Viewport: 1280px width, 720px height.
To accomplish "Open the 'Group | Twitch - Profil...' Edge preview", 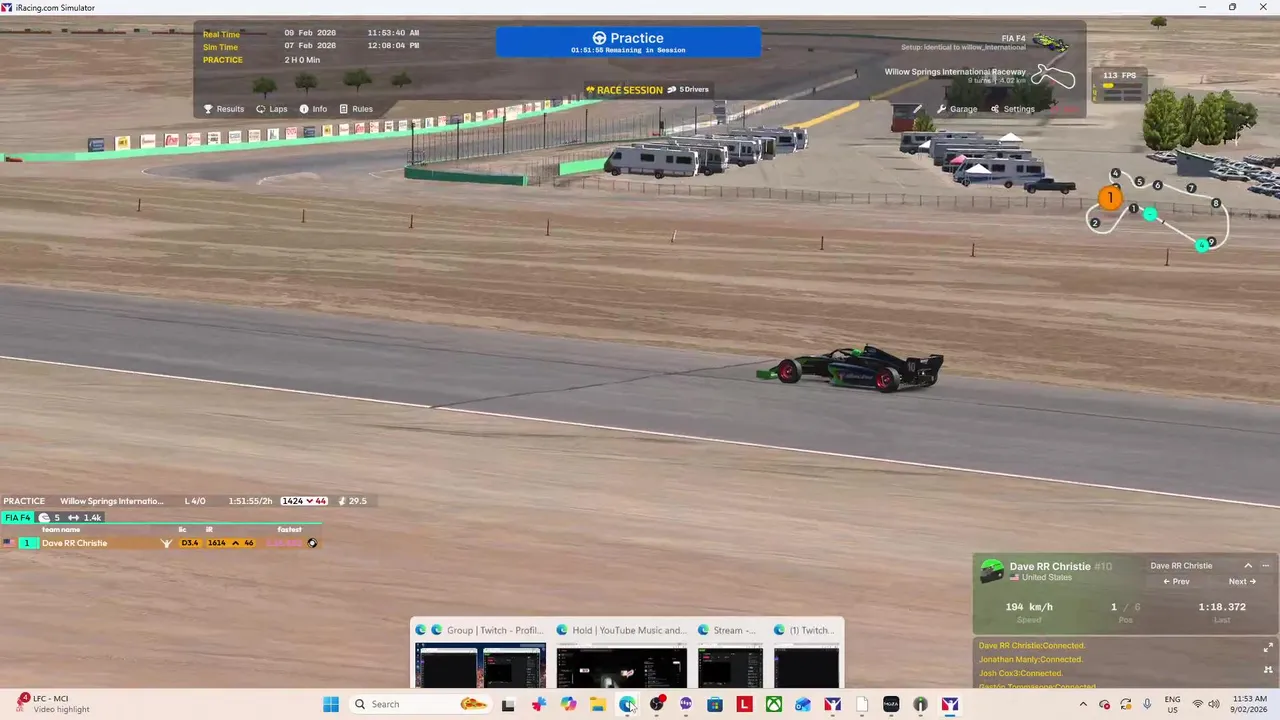I will (x=480, y=655).
